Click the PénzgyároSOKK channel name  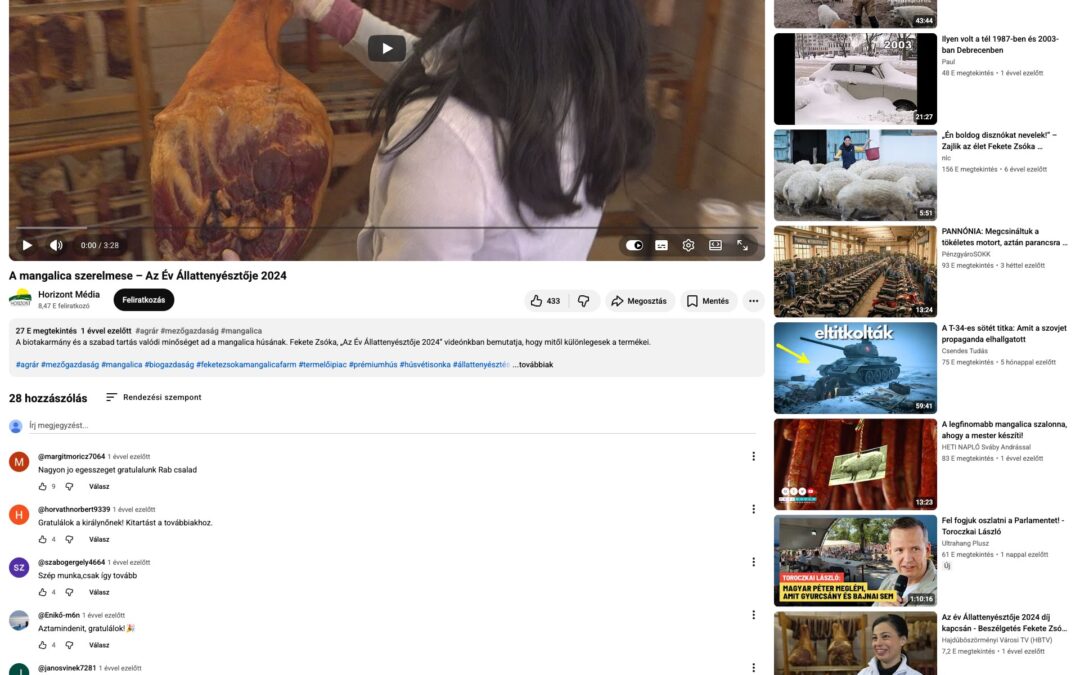click(966, 254)
